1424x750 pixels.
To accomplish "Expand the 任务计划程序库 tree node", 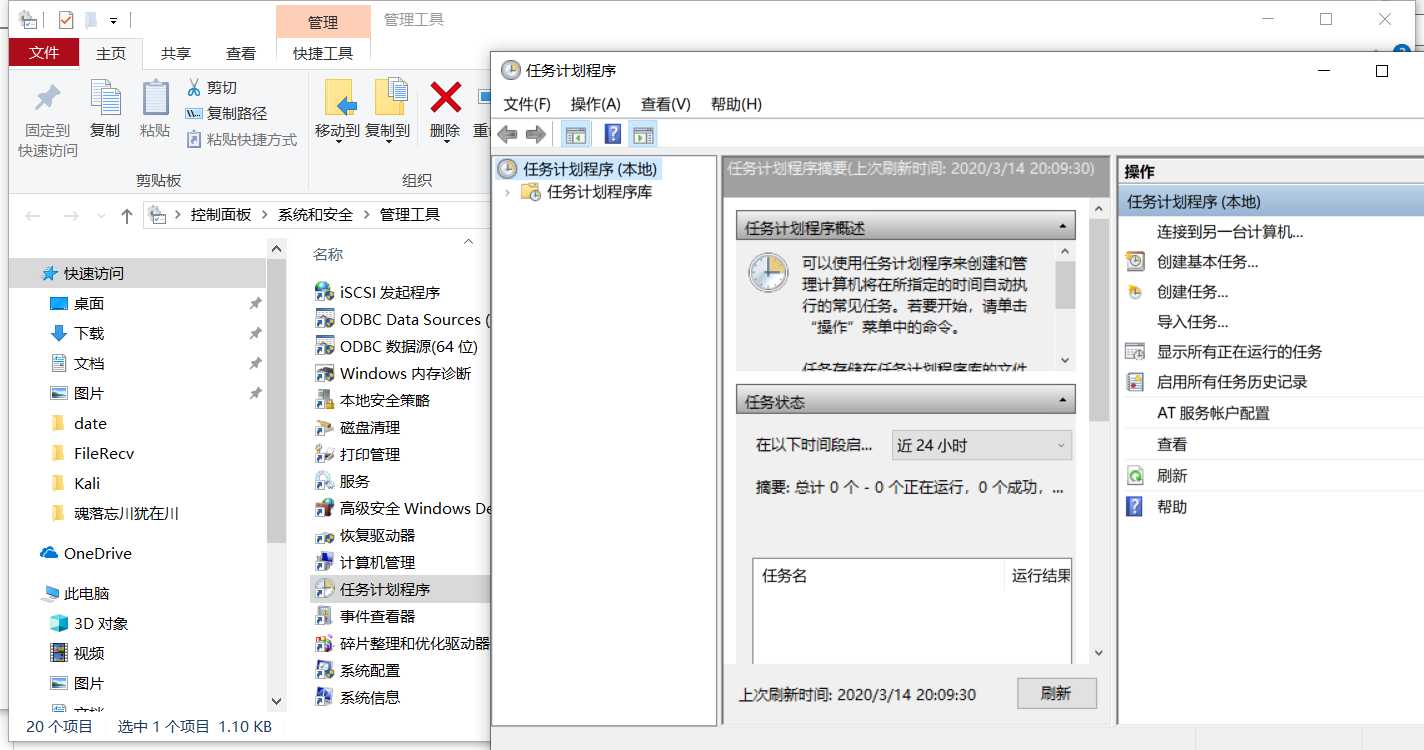I will (508, 192).
